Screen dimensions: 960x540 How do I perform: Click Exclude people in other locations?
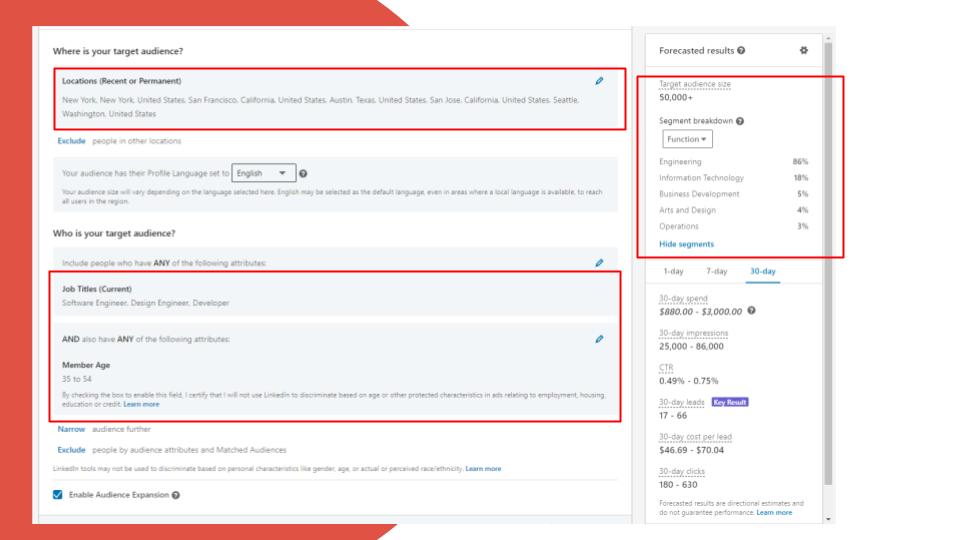click(x=71, y=141)
